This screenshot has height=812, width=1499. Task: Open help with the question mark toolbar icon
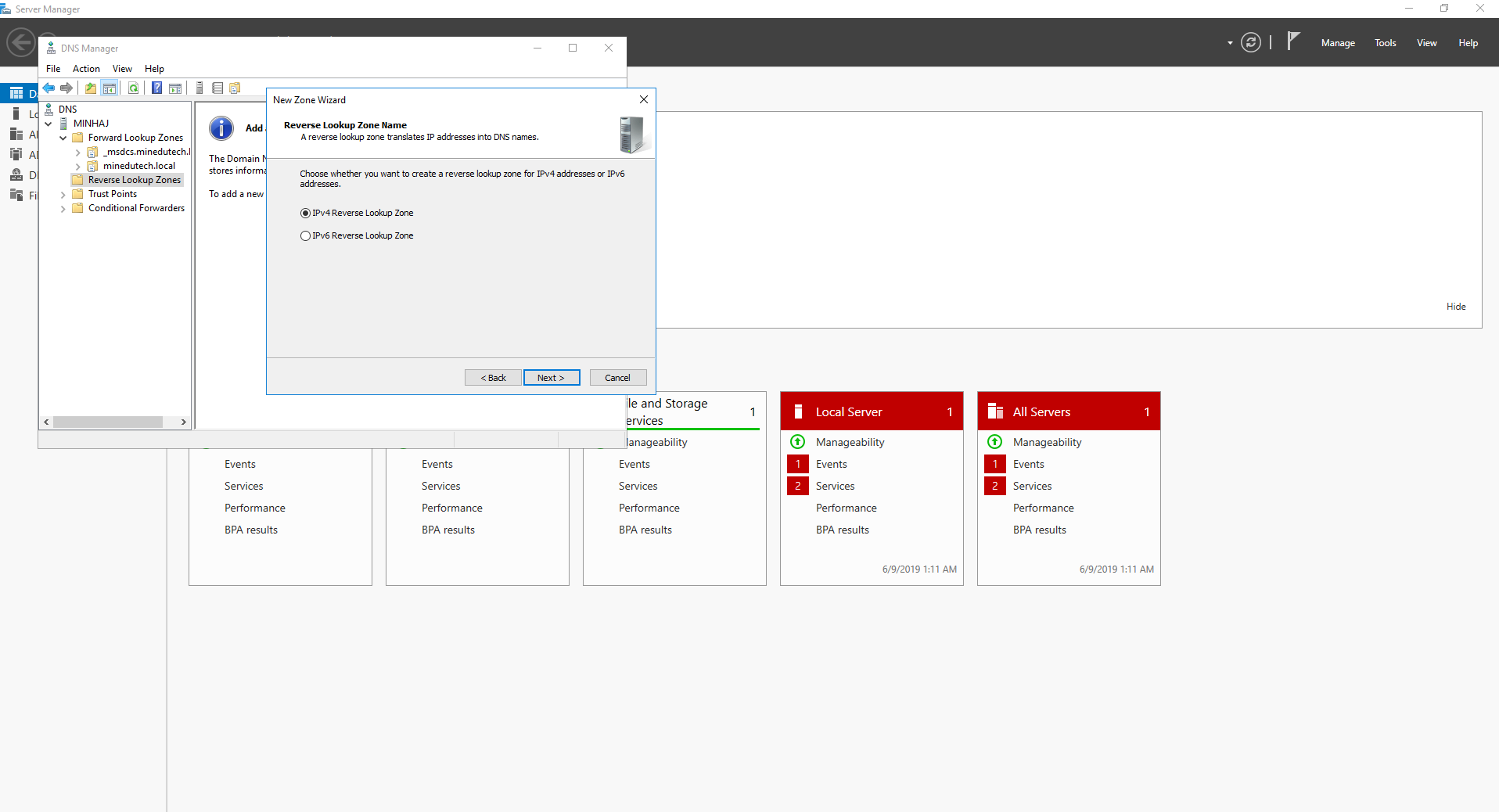(156, 88)
